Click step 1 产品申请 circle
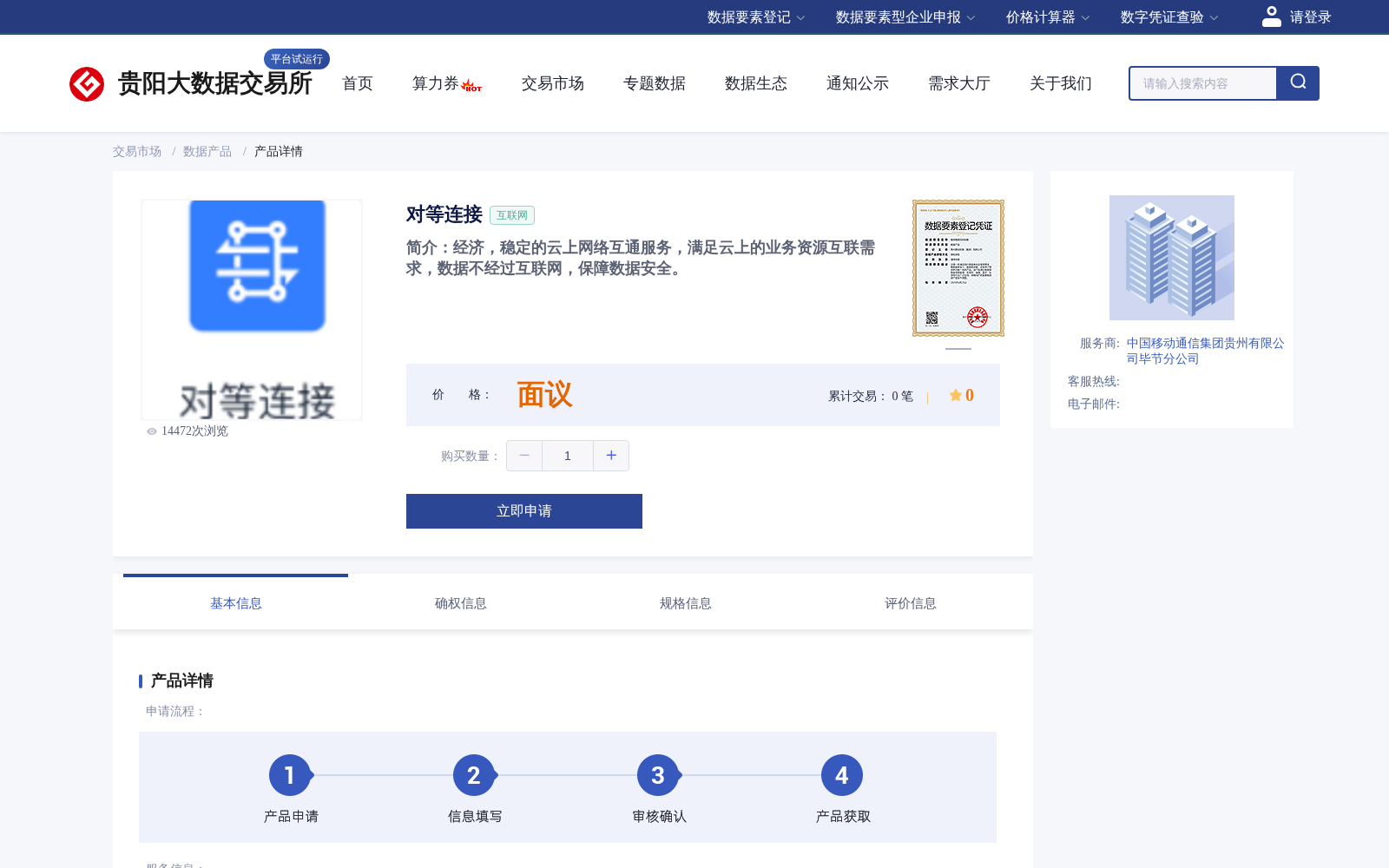This screenshot has height=868, width=1389. point(290,775)
